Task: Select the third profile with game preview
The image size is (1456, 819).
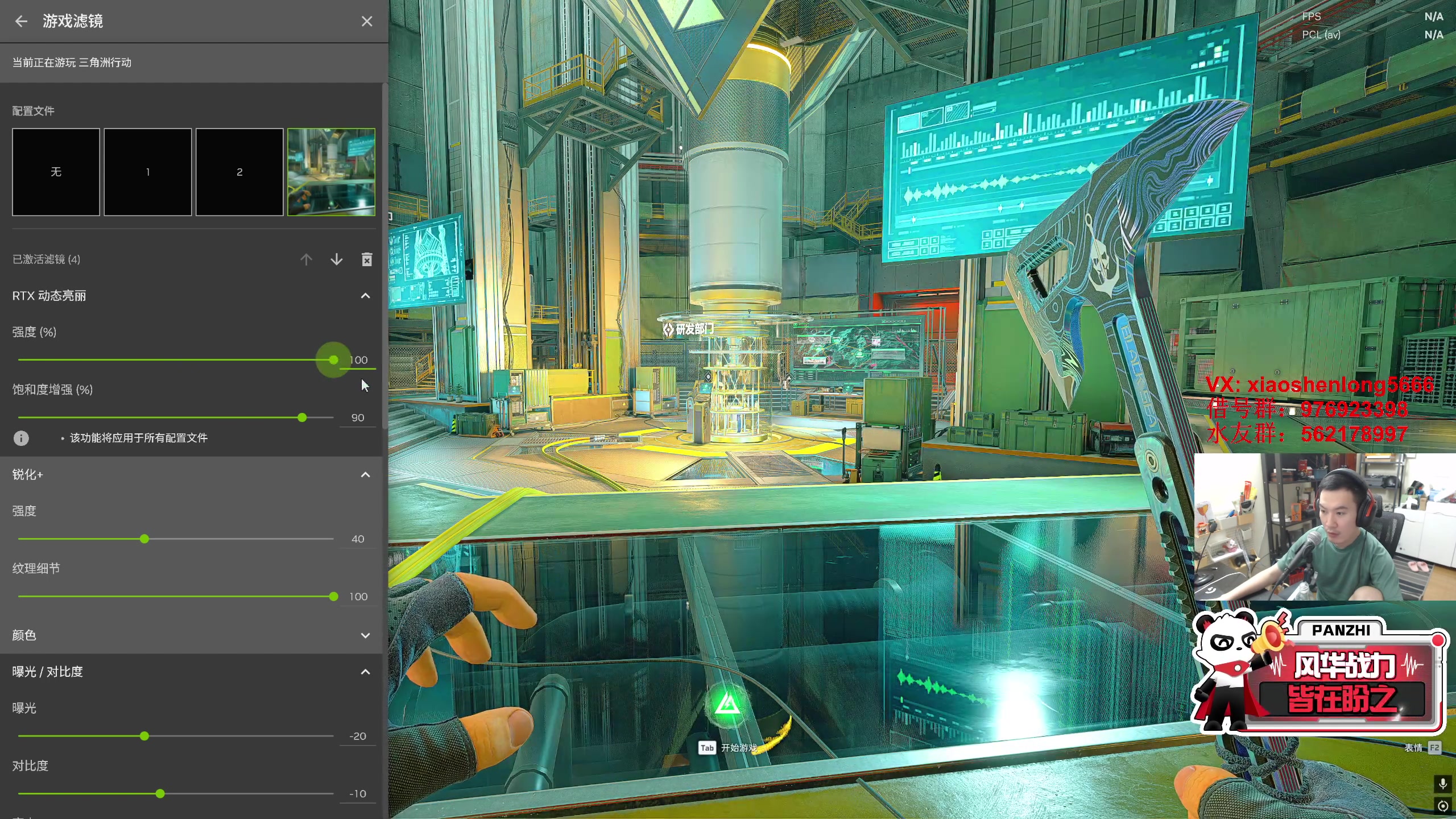Action: (332, 172)
